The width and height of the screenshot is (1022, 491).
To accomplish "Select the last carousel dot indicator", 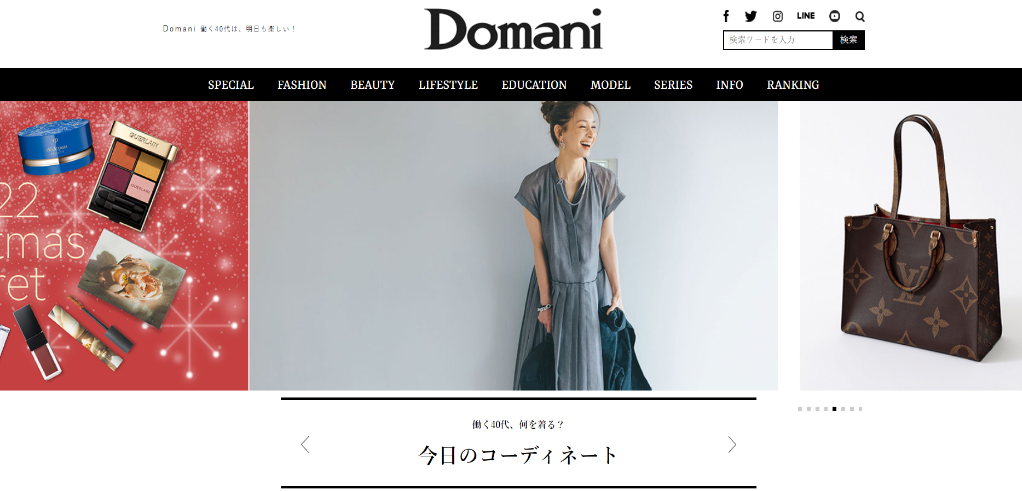I will [x=860, y=409].
